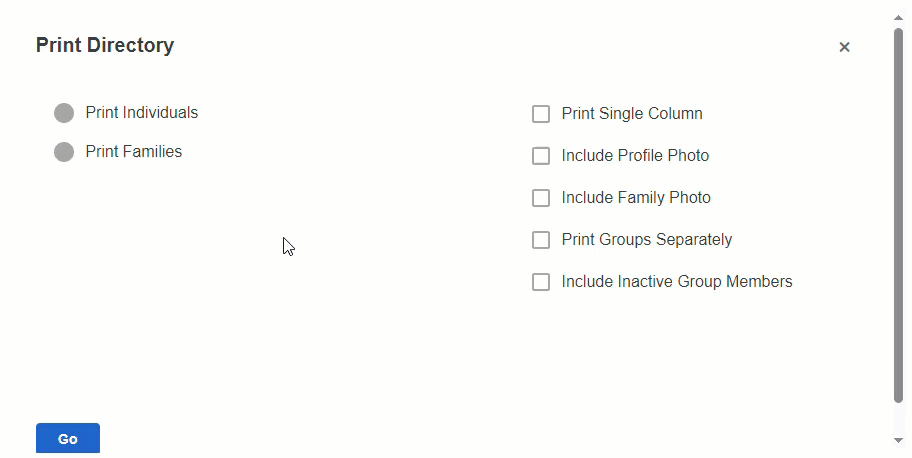This screenshot has height=458, width=912.
Task: Check the Include Profile Photo box
Action: click(541, 156)
